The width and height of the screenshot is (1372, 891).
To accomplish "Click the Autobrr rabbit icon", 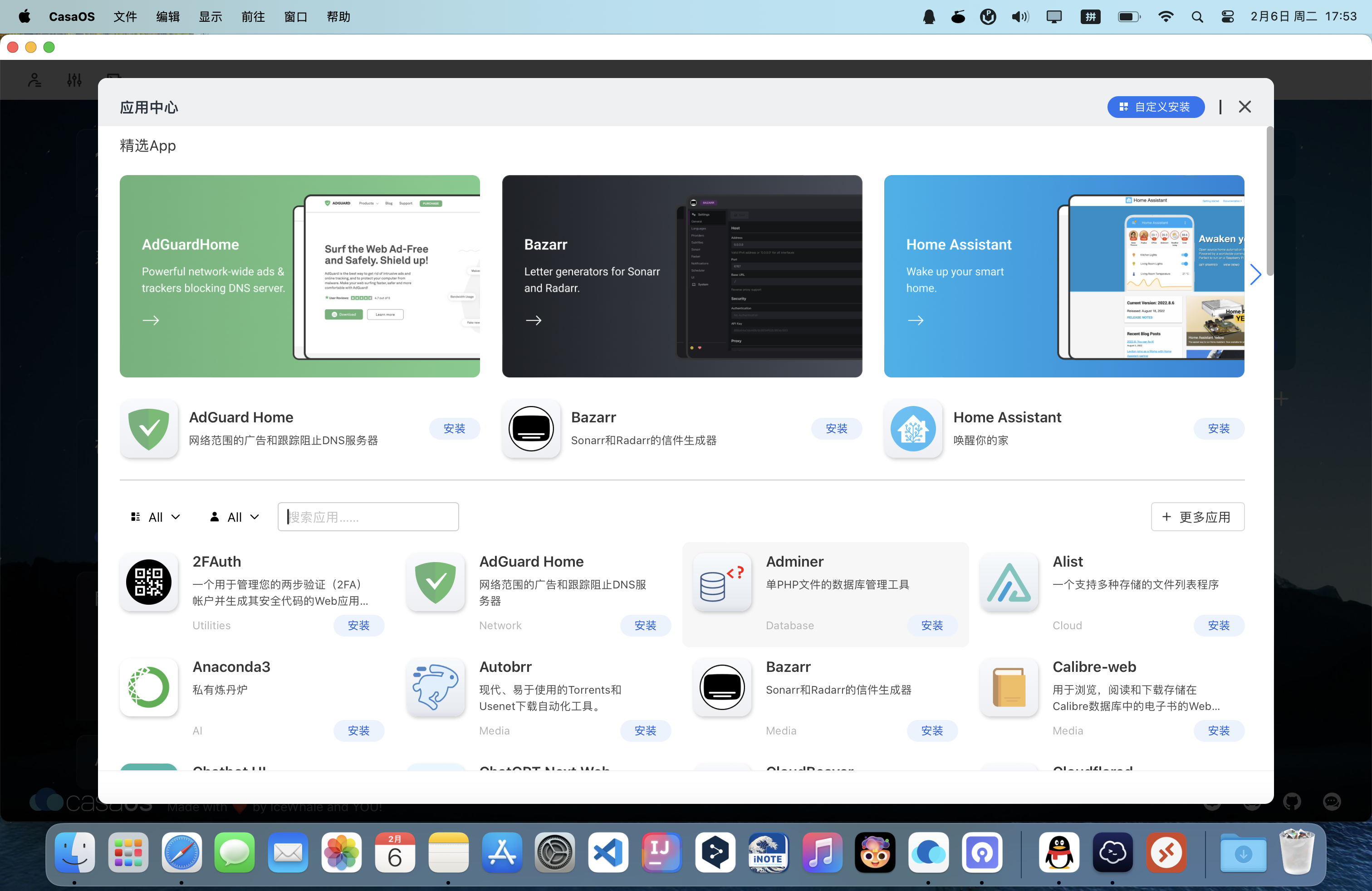I will point(435,687).
